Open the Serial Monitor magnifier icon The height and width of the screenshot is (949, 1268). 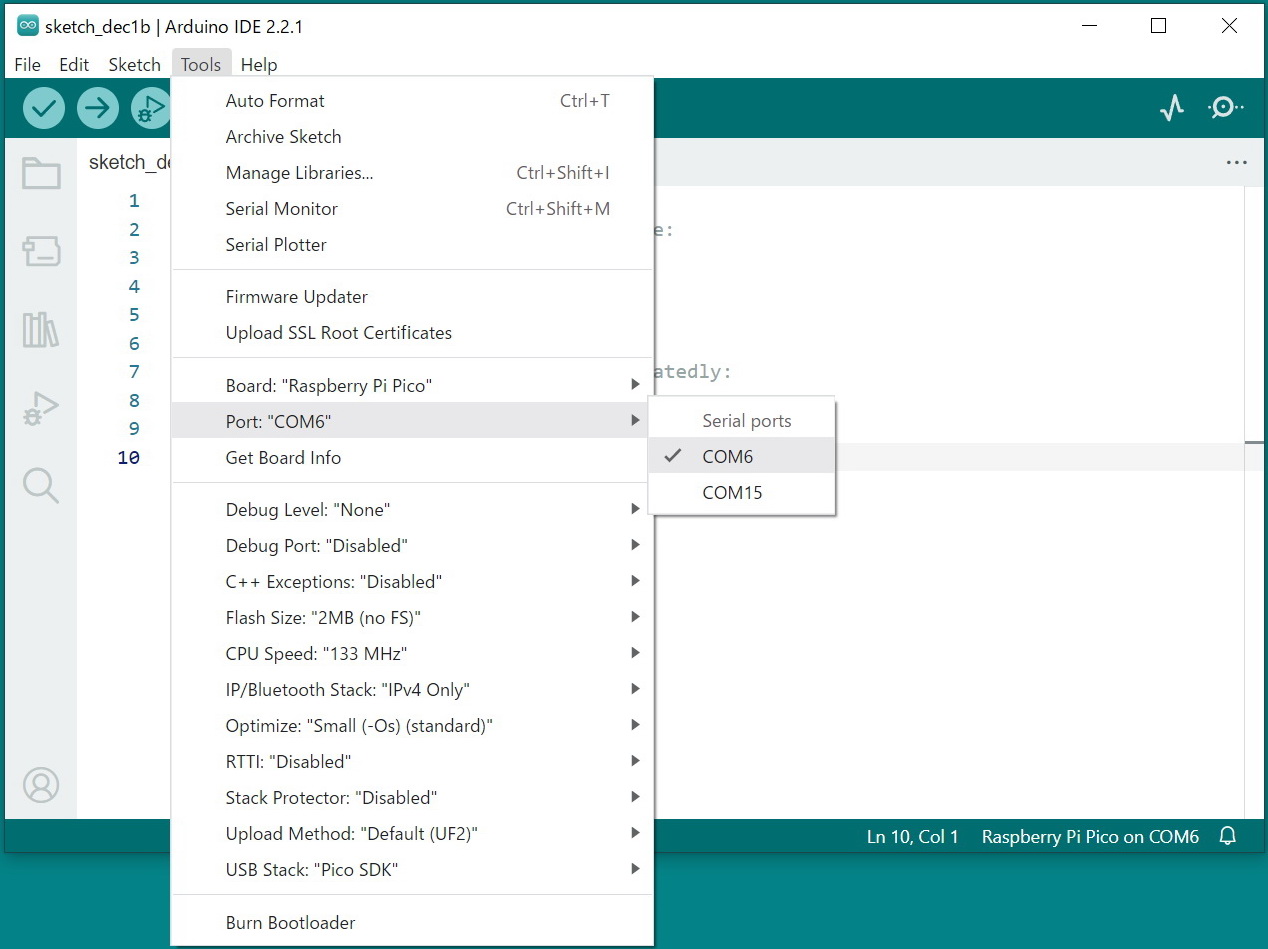(x=1225, y=108)
